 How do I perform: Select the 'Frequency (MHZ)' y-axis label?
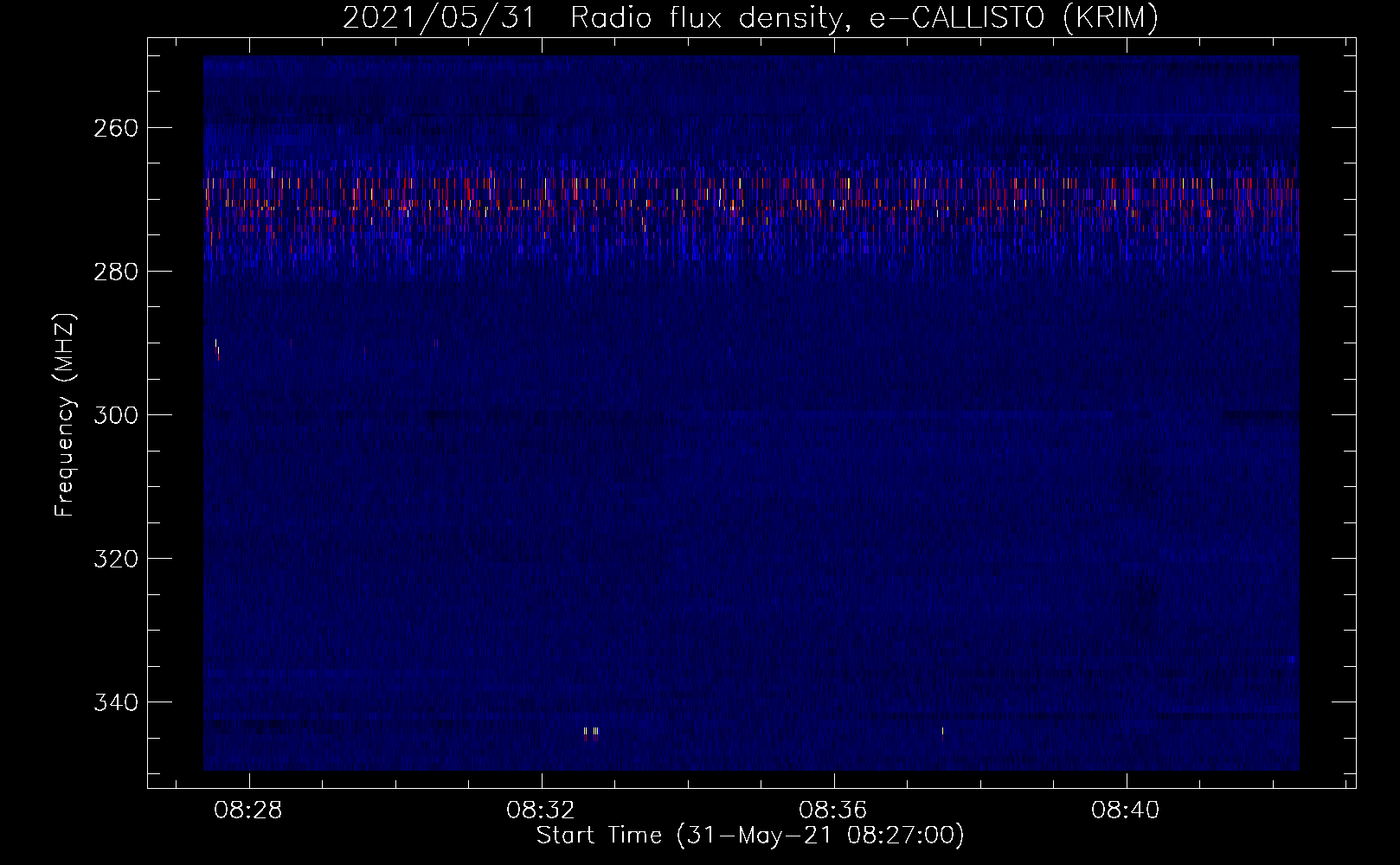65,414
